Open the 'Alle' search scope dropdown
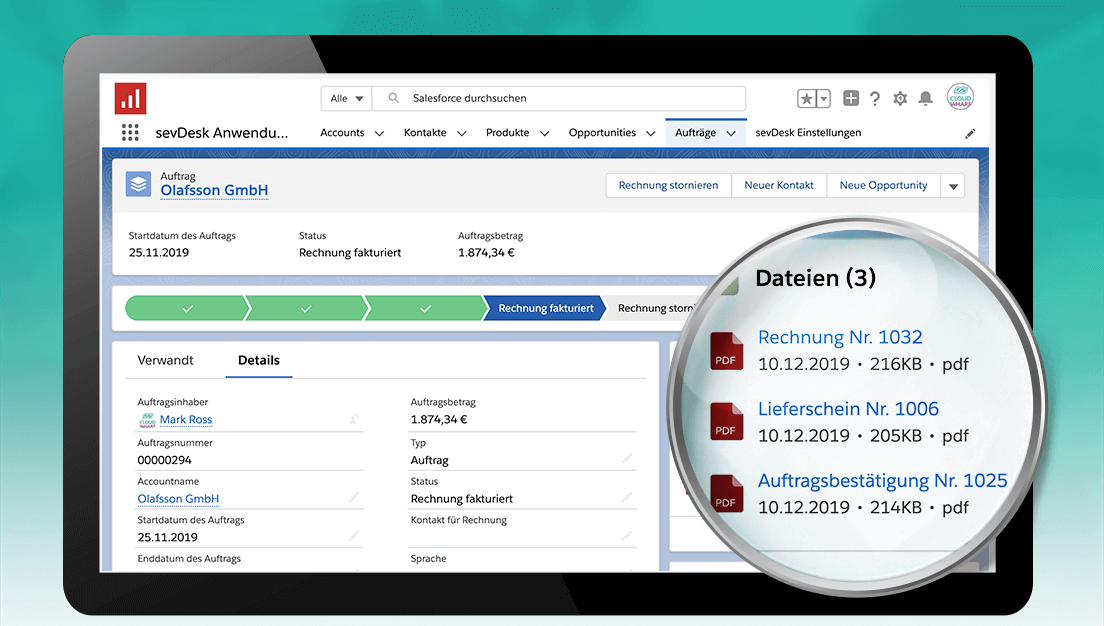The height and width of the screenshot is (626, 1104). [345, 98]
